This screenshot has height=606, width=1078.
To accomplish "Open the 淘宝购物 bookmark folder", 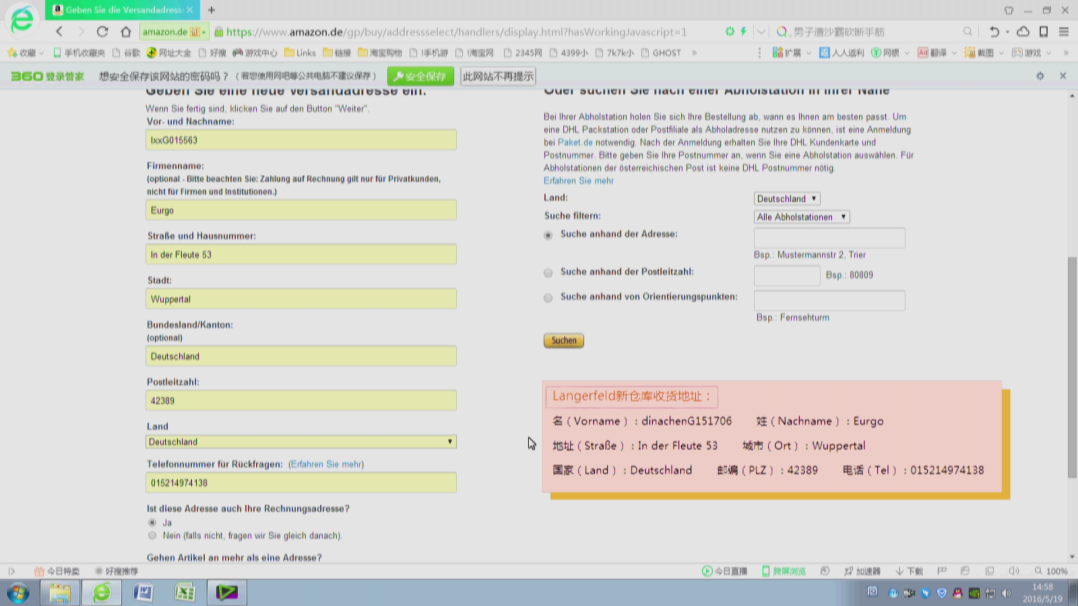I will point(380,52).
